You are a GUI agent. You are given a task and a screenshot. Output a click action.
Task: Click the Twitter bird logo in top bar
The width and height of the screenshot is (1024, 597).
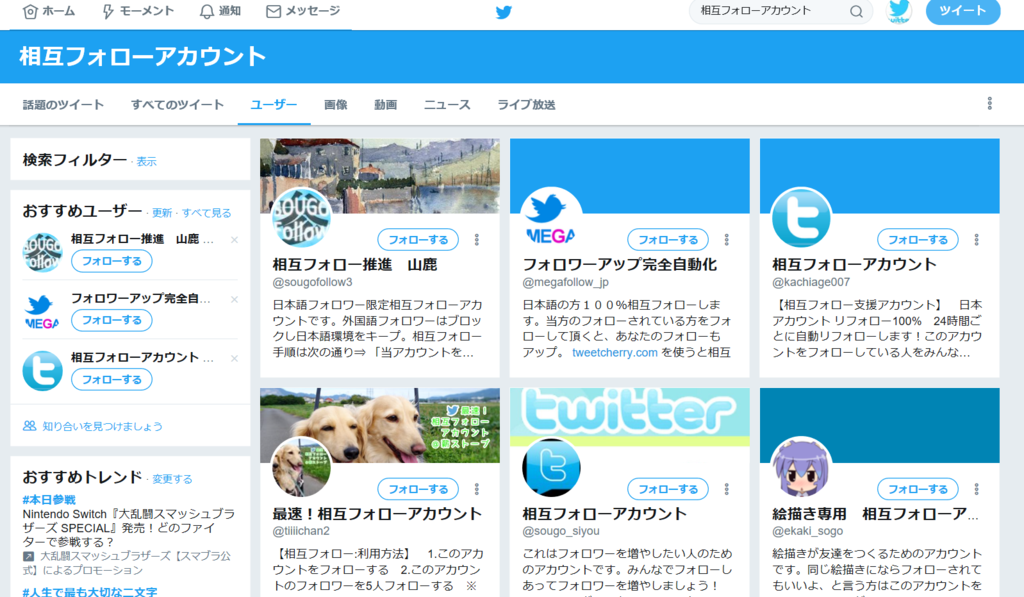504,12
